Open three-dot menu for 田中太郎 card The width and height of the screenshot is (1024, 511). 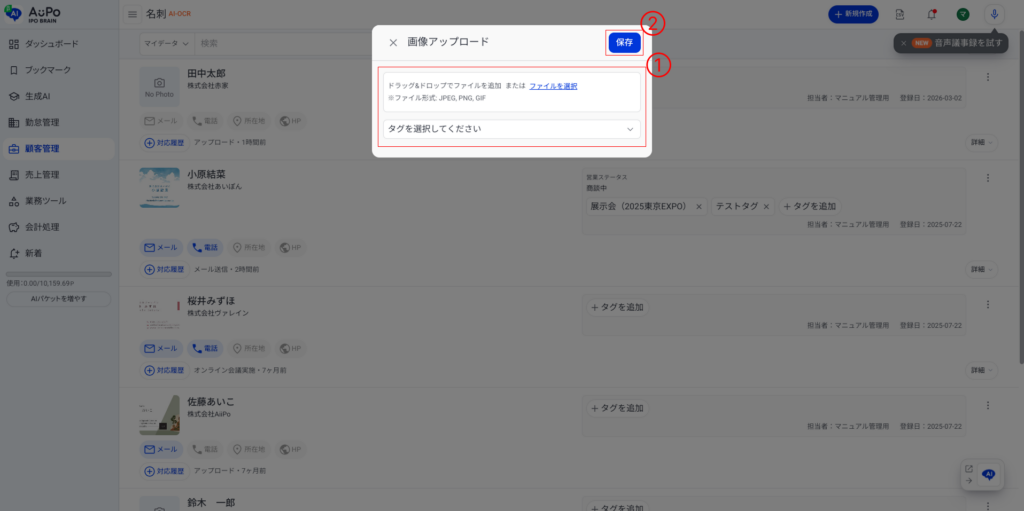[988, 78]
